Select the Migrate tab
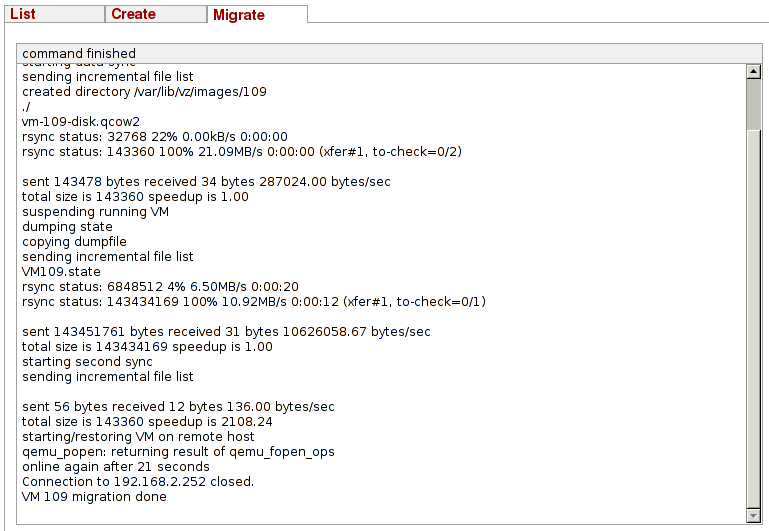Viewport: 769px width, 531px height. [x=257, y=14]
